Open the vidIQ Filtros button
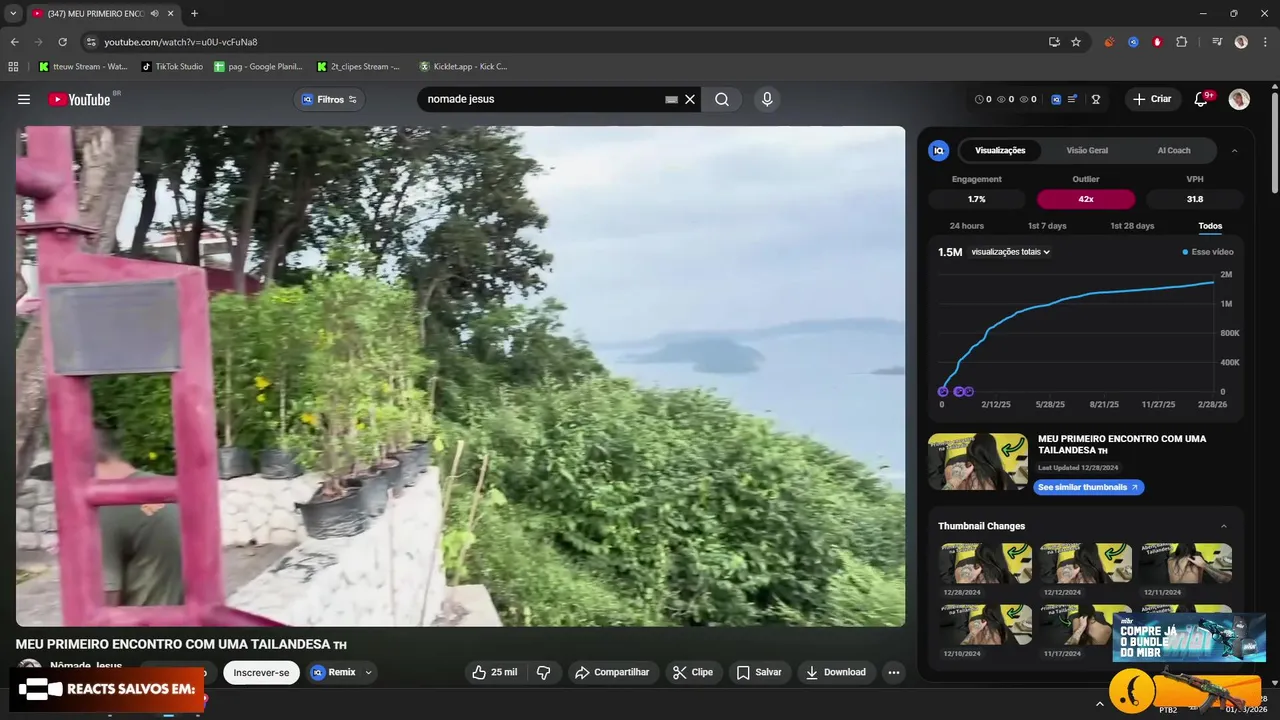 tap(329, 99)
